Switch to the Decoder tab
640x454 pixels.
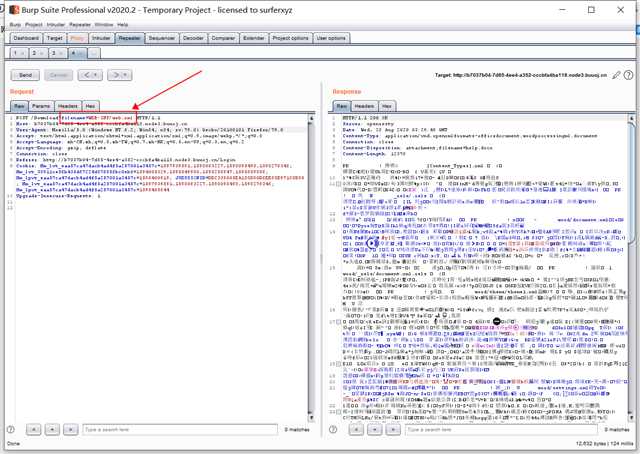coord(193,38)
